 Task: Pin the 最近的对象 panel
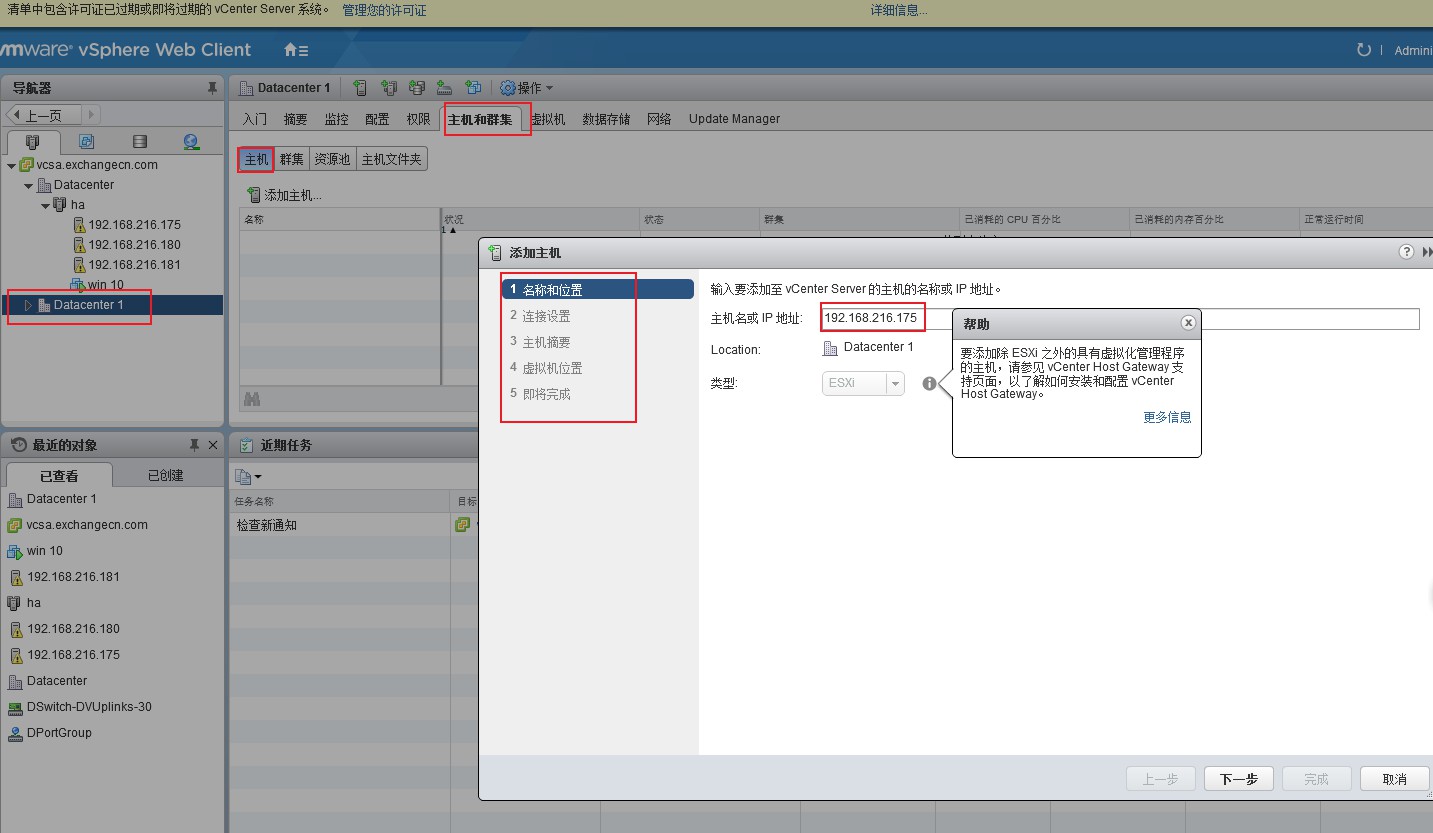pyautogui.click(x=195, y=445)
